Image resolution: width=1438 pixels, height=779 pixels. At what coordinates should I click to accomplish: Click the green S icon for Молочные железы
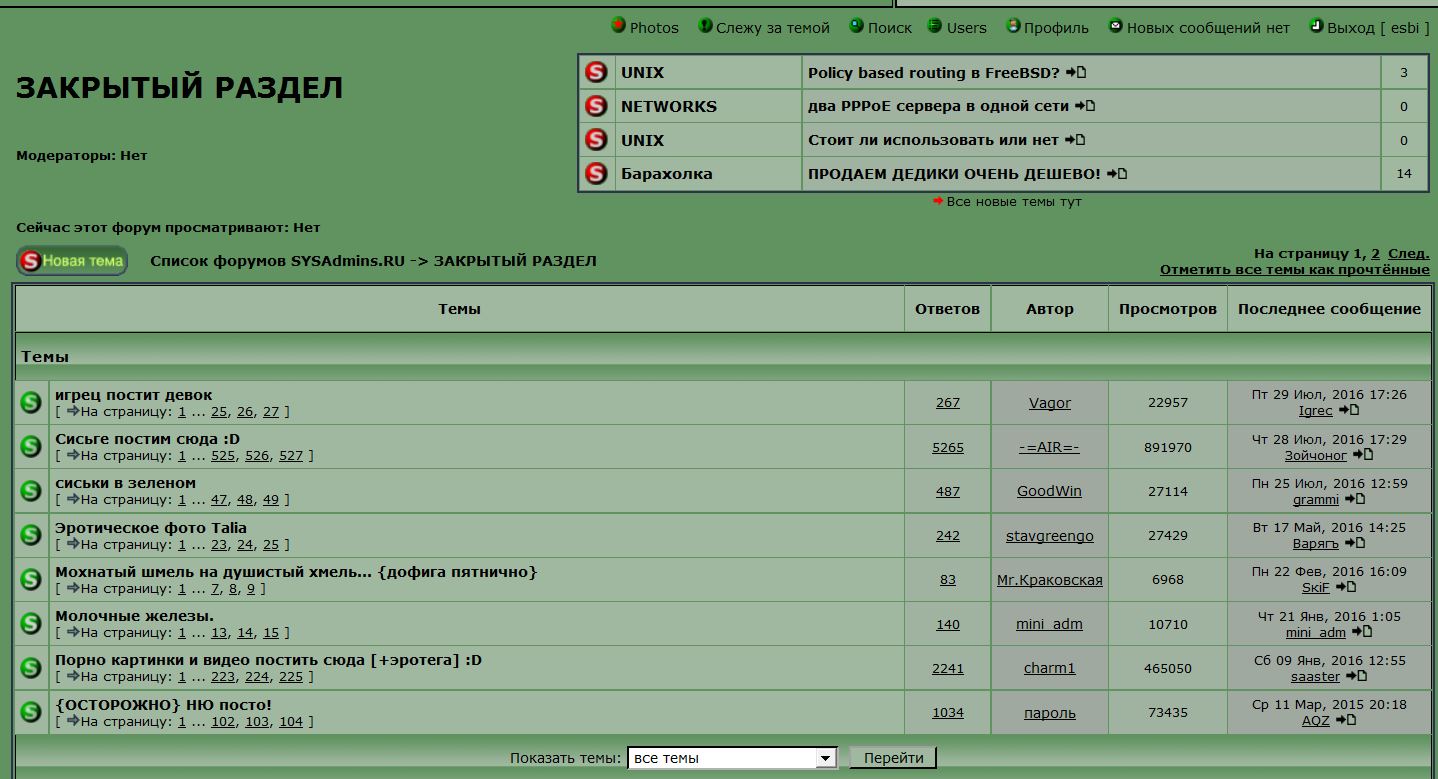coord(31,623)
